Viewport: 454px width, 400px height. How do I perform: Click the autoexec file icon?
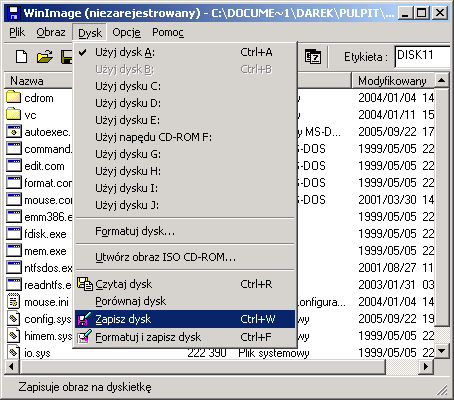14,131
